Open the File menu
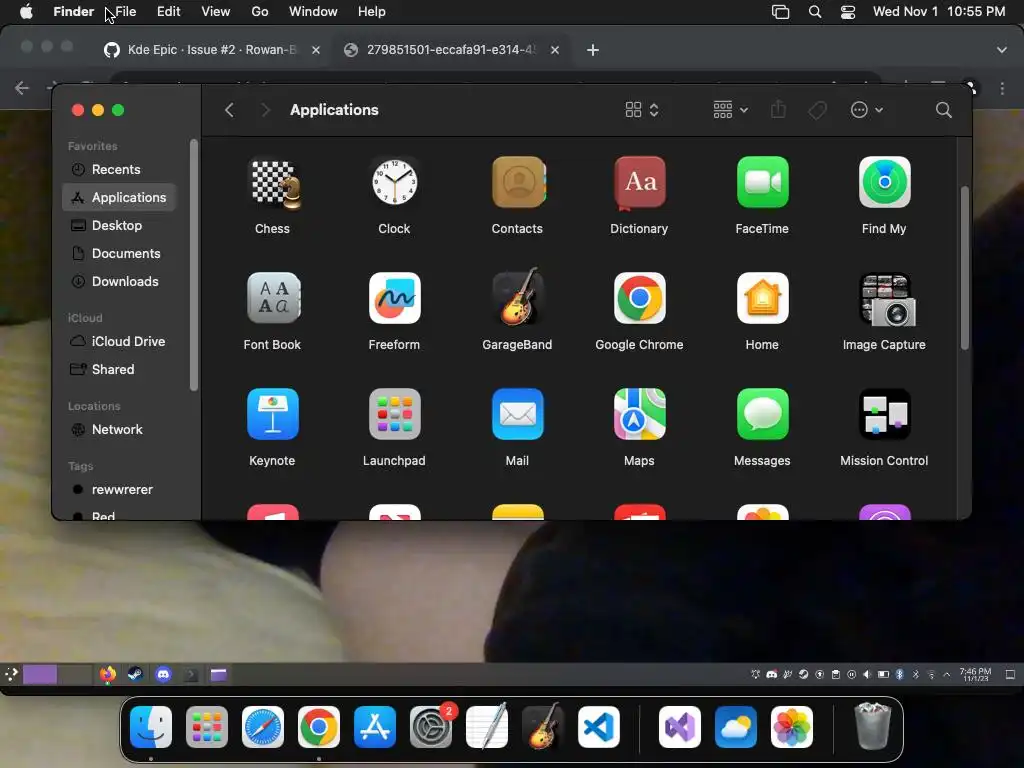 pyautogui.click(x=125, y=12)
